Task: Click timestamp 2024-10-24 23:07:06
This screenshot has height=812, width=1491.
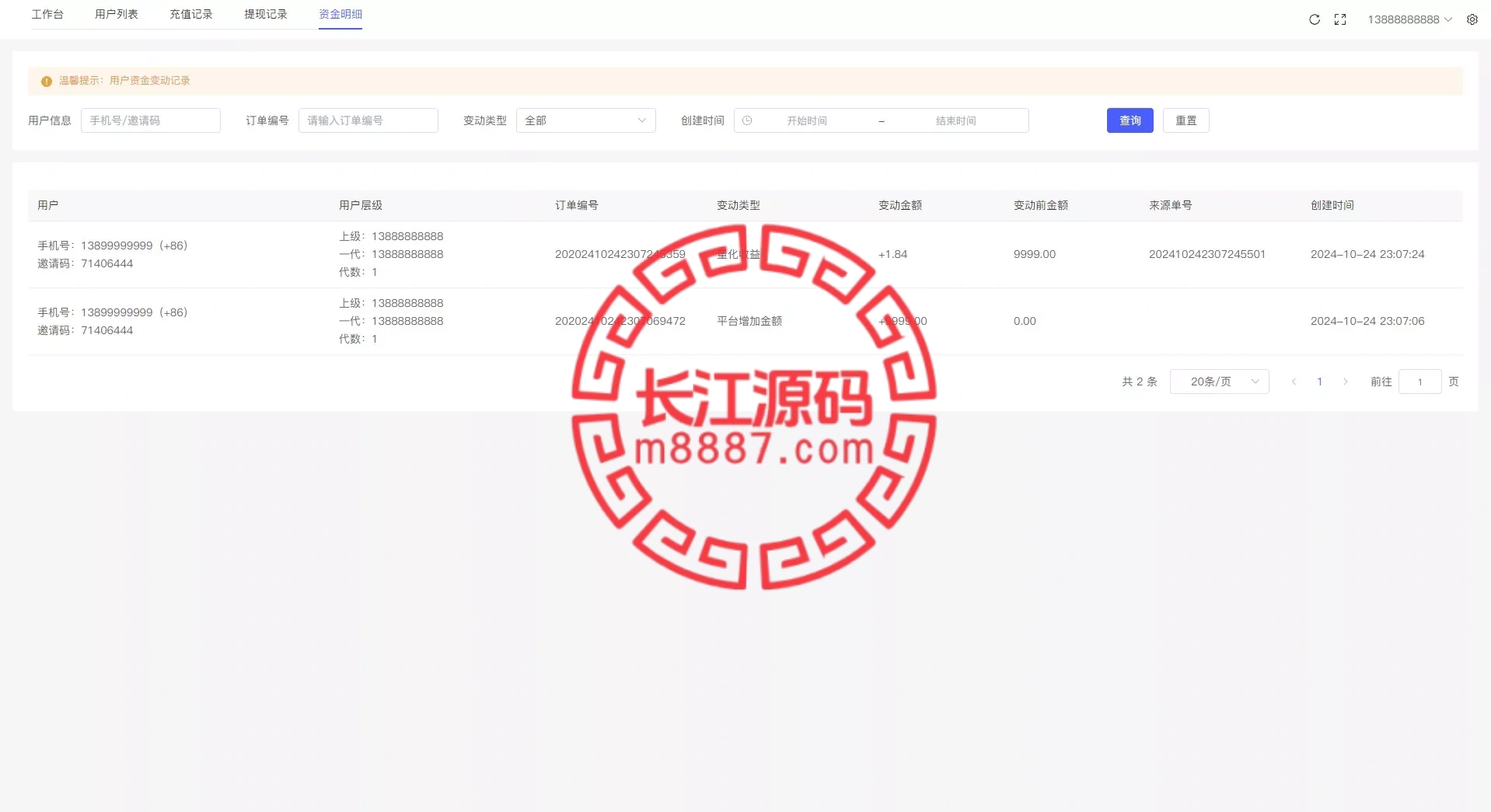Action: [1367, 321]
